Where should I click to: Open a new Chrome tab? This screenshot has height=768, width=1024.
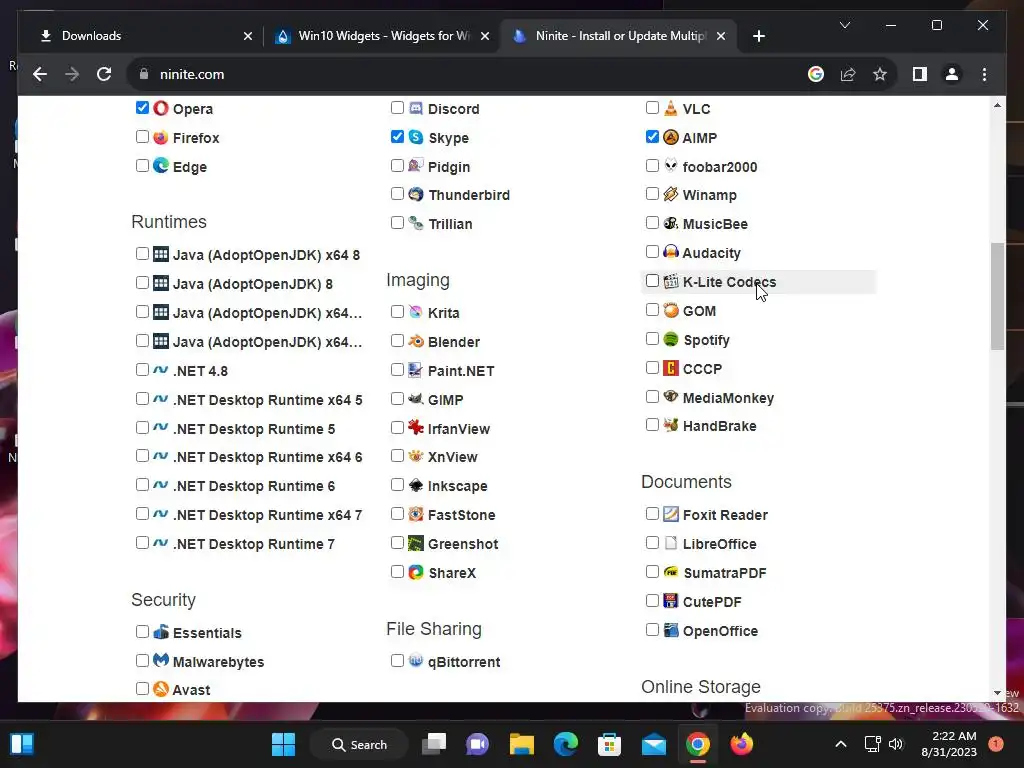[759, 36]
